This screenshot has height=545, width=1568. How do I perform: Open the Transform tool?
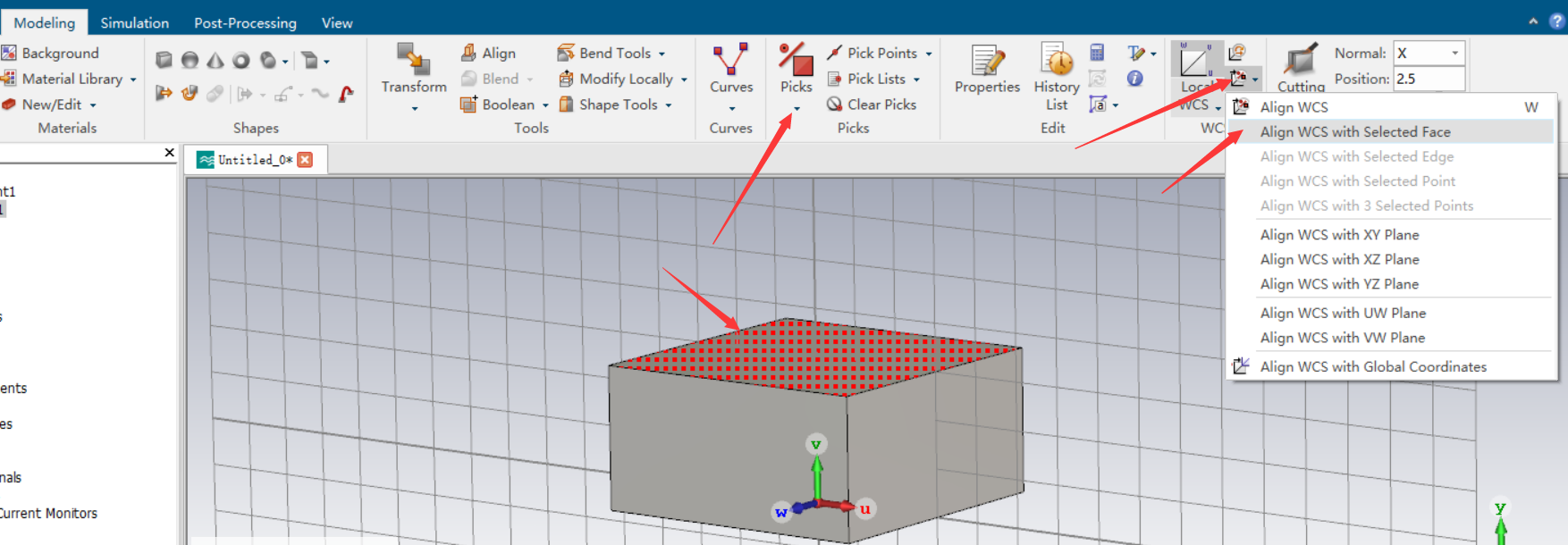tap(414, 77)
